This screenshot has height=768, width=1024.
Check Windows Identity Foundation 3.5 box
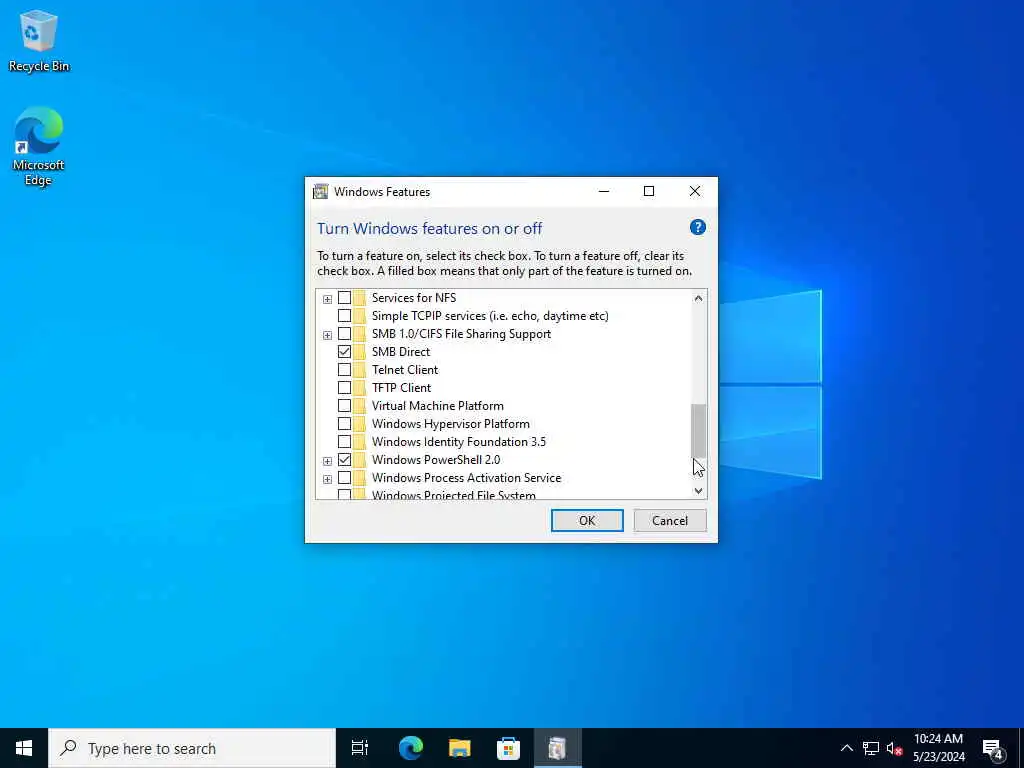point(344,441)
